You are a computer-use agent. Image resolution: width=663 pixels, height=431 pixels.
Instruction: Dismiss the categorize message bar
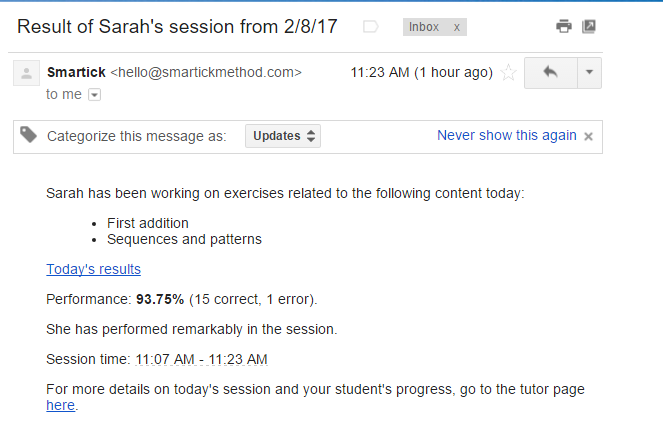pyautogui.click(x=589, y=136)
